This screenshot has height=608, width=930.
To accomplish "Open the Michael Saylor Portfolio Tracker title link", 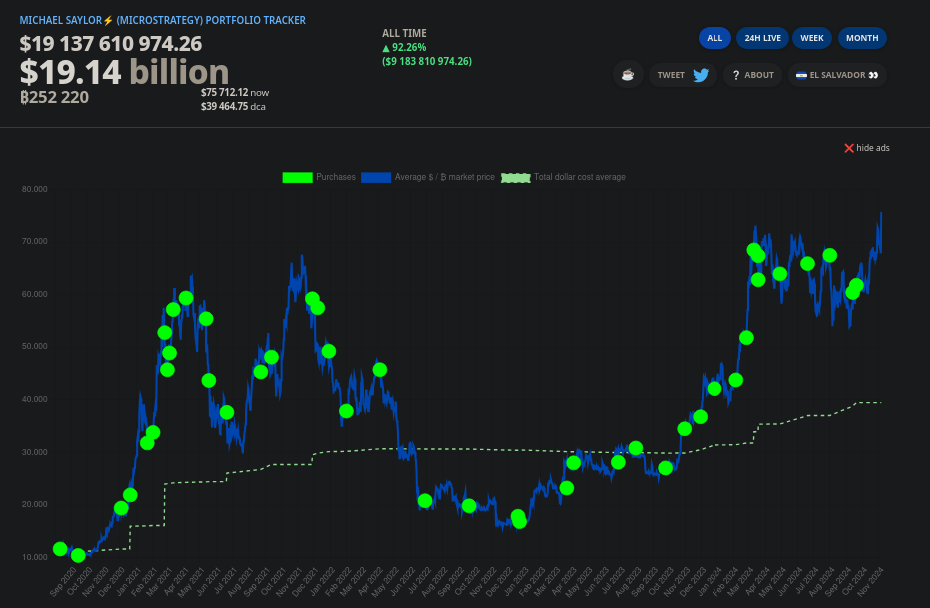I will (163, 20).
